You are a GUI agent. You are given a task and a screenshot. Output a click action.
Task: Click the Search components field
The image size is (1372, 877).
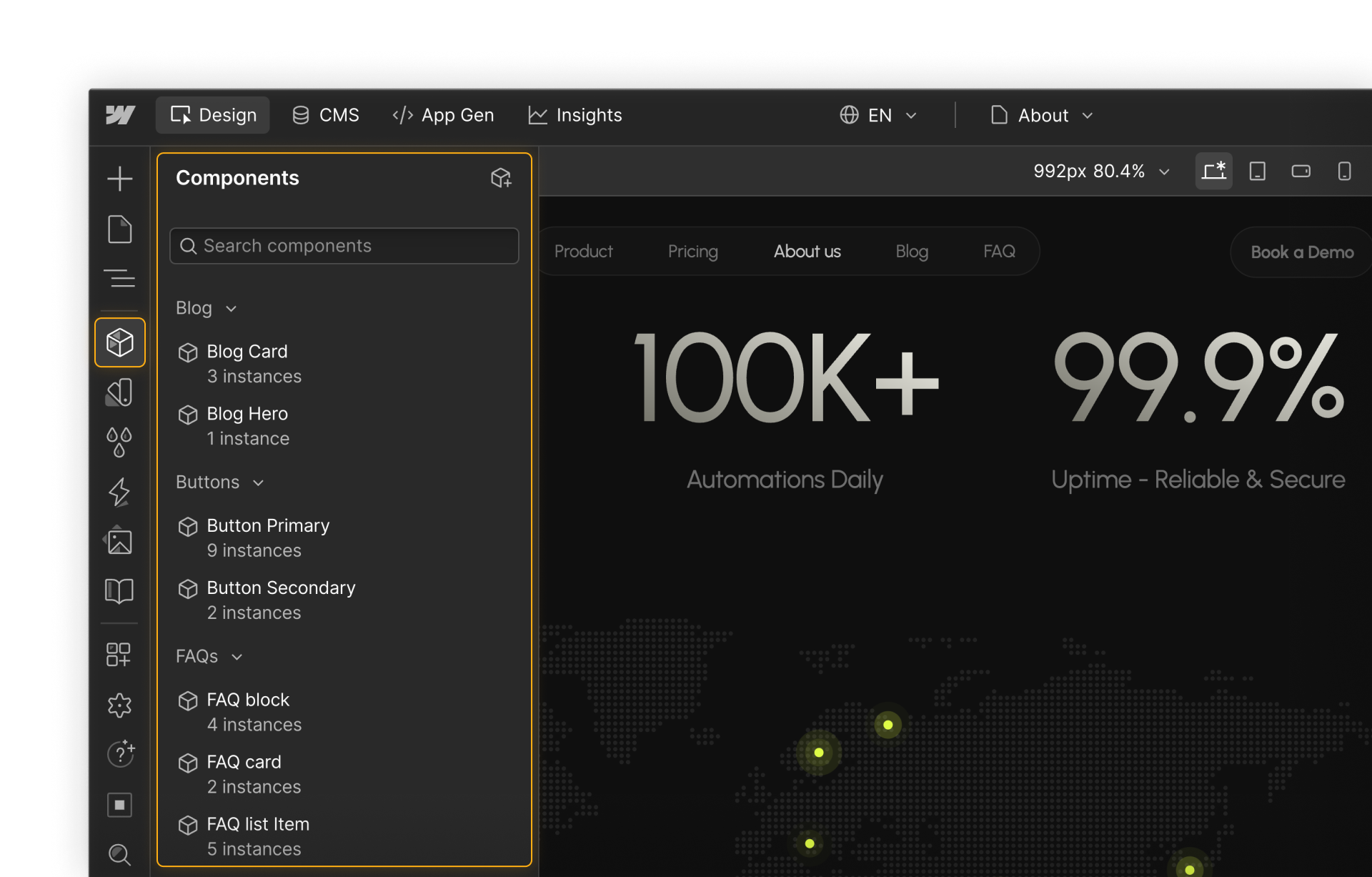[x=344, y=246]
